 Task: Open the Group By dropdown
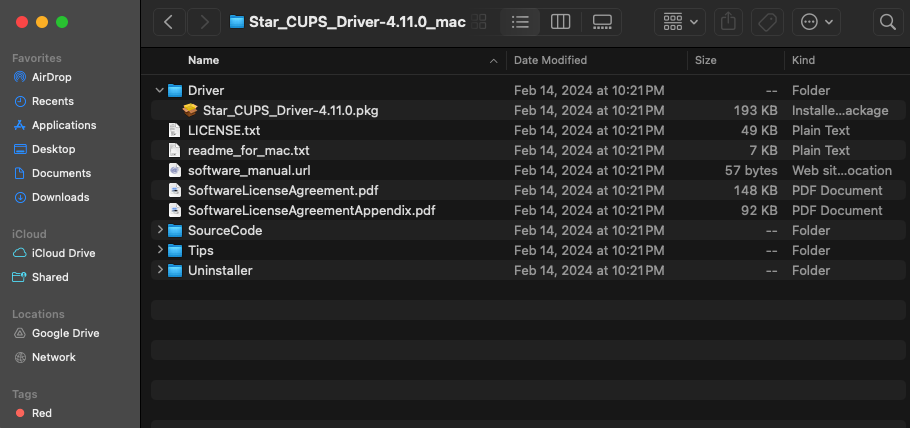[x=680, y=22]
